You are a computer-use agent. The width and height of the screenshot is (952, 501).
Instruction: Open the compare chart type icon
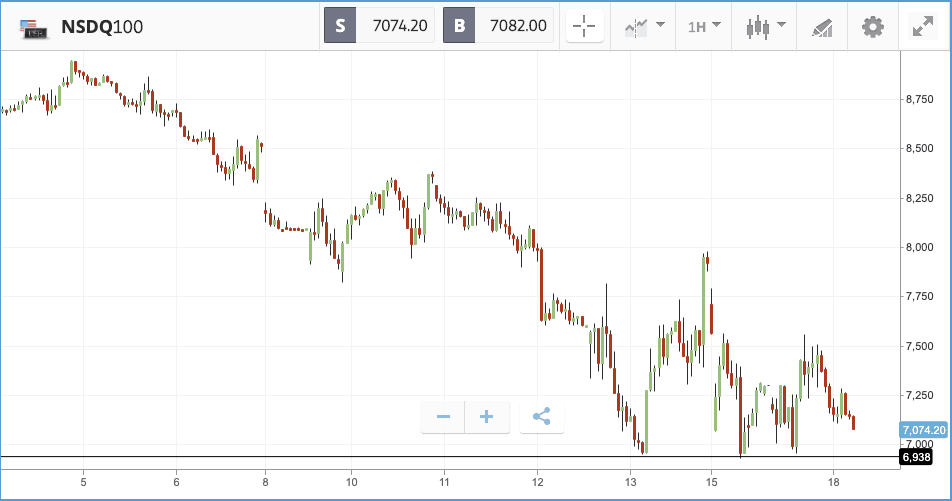636,27
